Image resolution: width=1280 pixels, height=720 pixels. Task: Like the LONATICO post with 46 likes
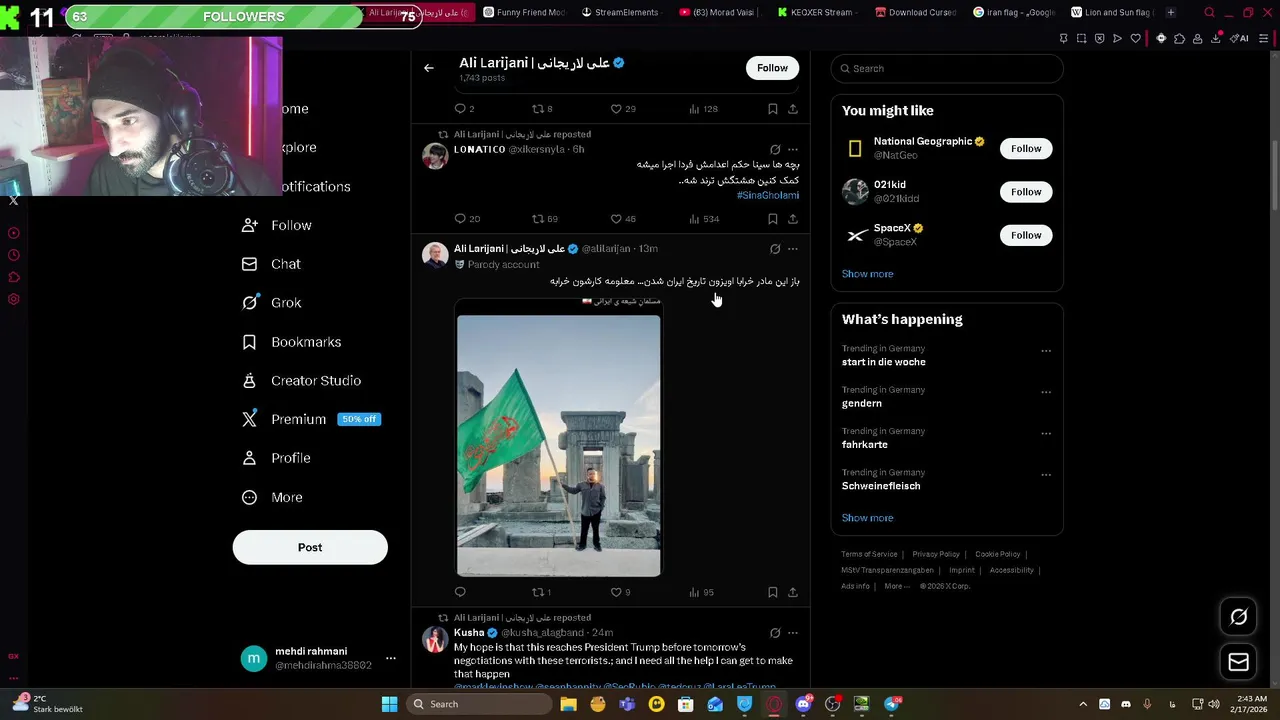(x=623, y=219)
